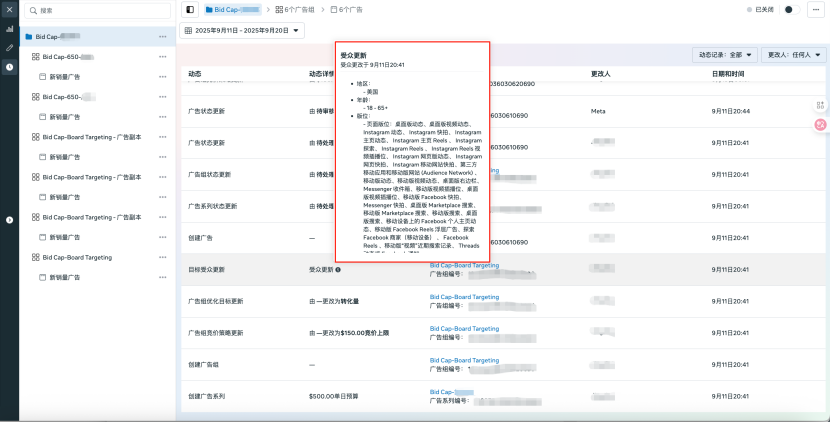The height and width of the screenshot is (422, 830).
Task: Click the 广告系列状态更新 activity cell
Action: point(213,206)
